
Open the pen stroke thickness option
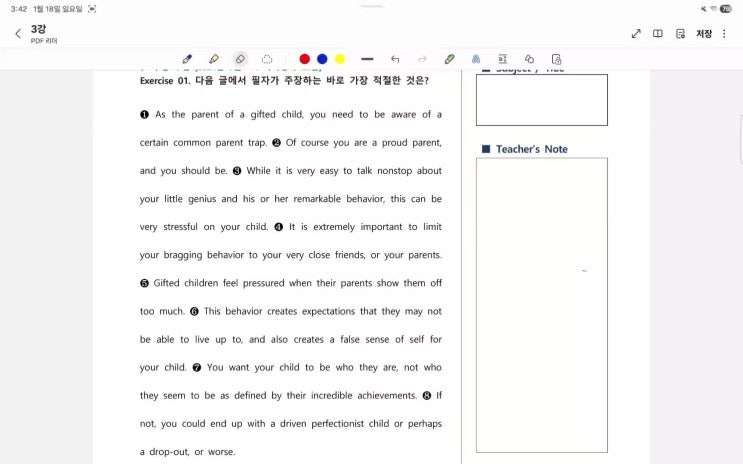[x=367, y=59]
